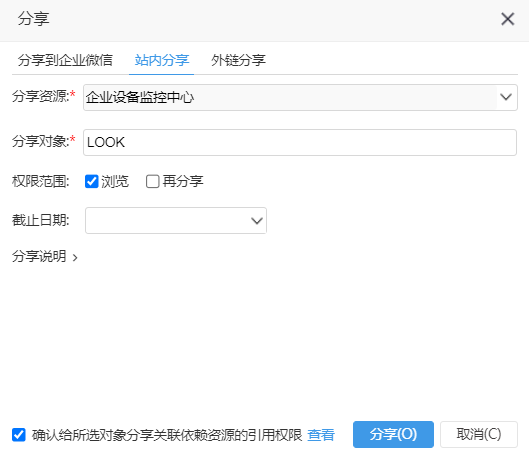Click inside the empty 截止日期 field
The height and width of the screenshot is (455, 529).
[x=168, y=221]
